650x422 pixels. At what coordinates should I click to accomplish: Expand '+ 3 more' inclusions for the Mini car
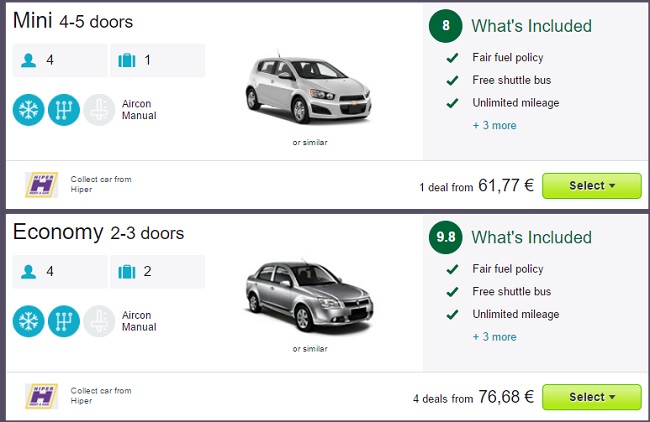click(495, 126)
